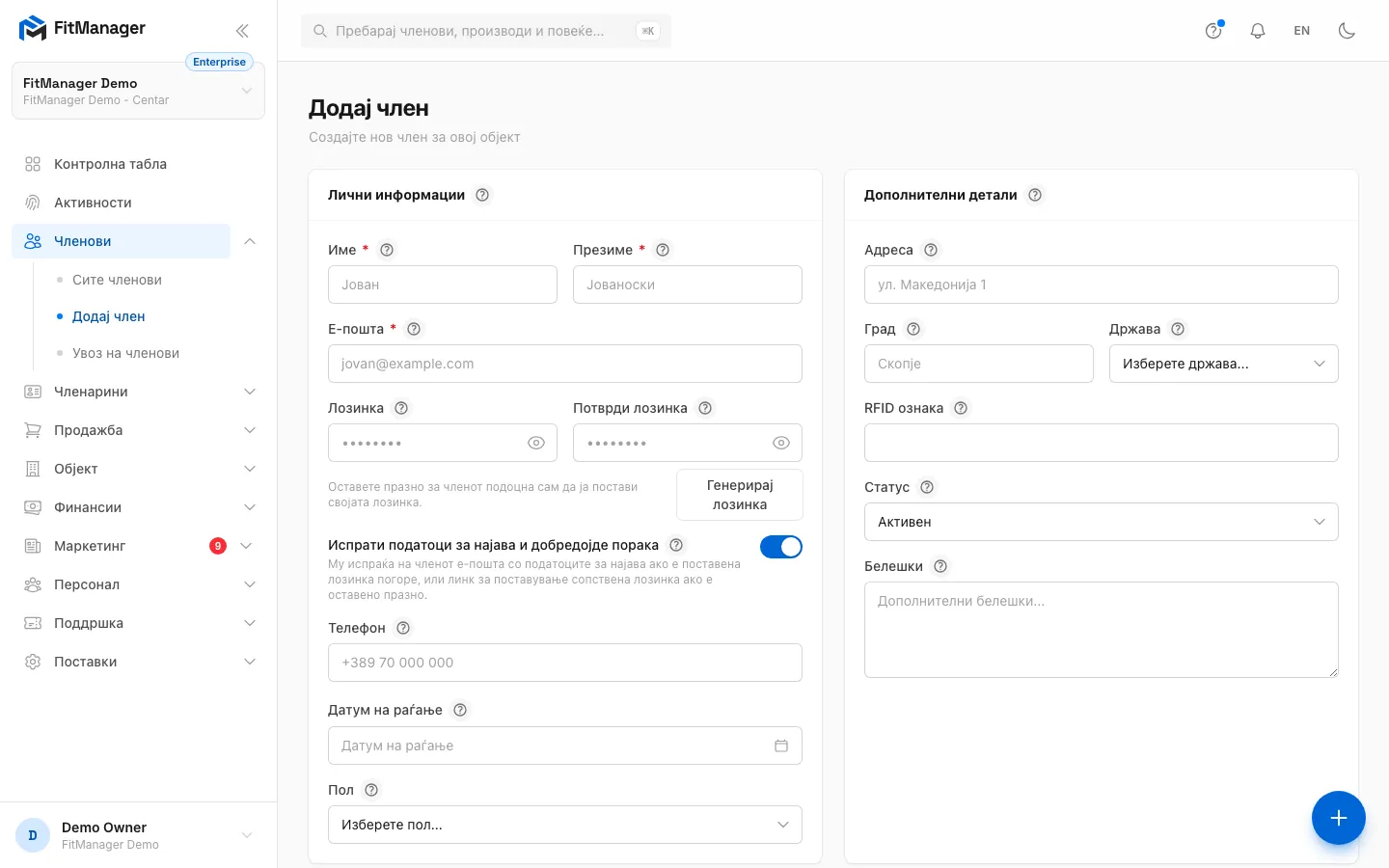Image resolution: width=1389 pixels, height=868 pixels.
Task: Select the Додај член submenu link
Action: (108, 316)
